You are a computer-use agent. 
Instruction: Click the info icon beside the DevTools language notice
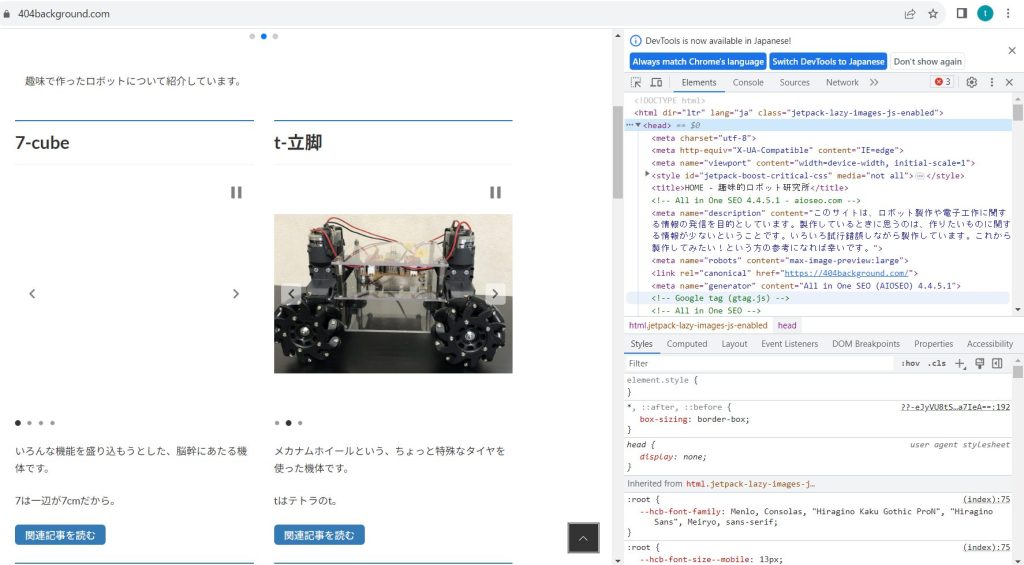(635, 40)
